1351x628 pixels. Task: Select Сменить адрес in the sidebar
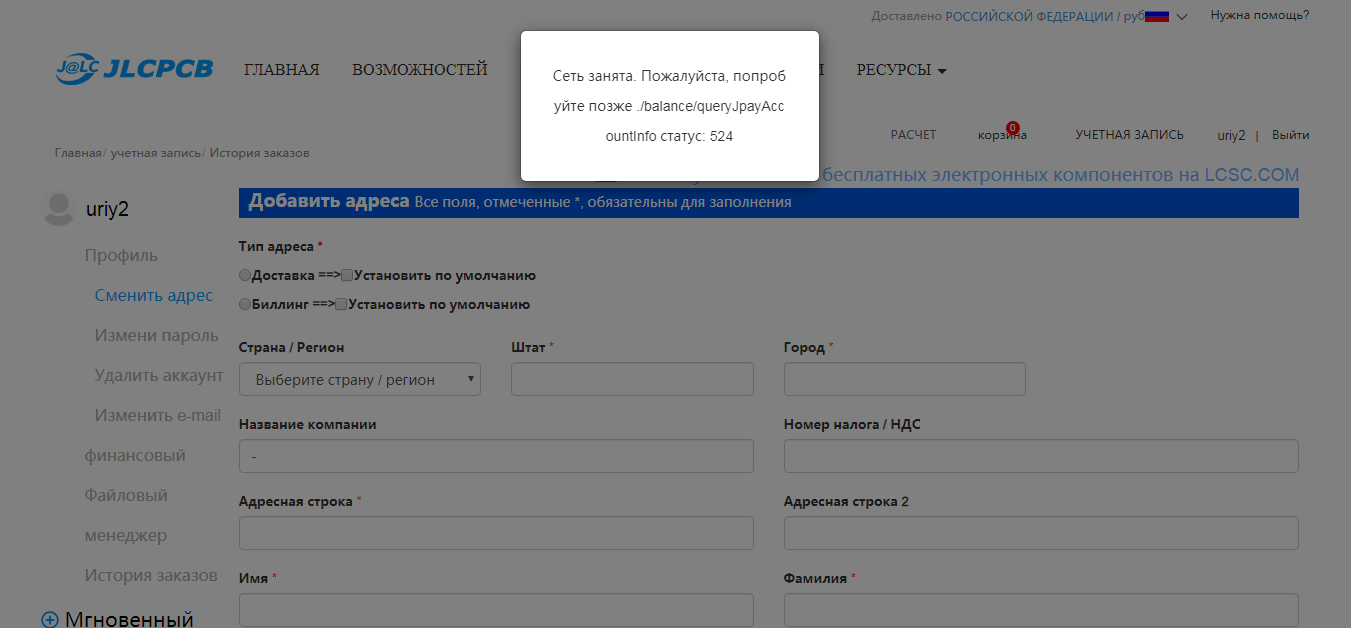pos(154,295)
